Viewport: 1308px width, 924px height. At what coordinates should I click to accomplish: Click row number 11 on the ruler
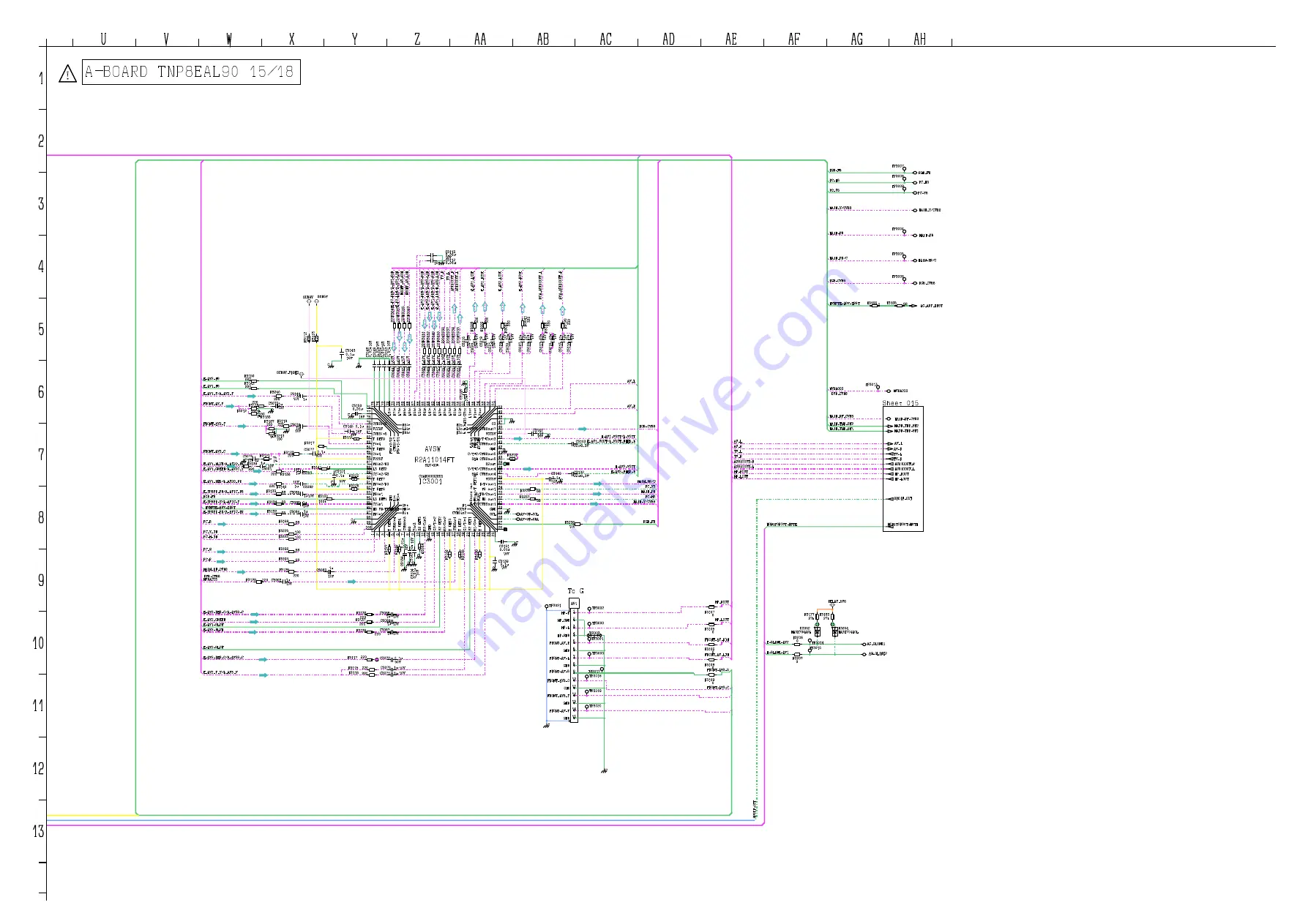click(x=38, y=706)
